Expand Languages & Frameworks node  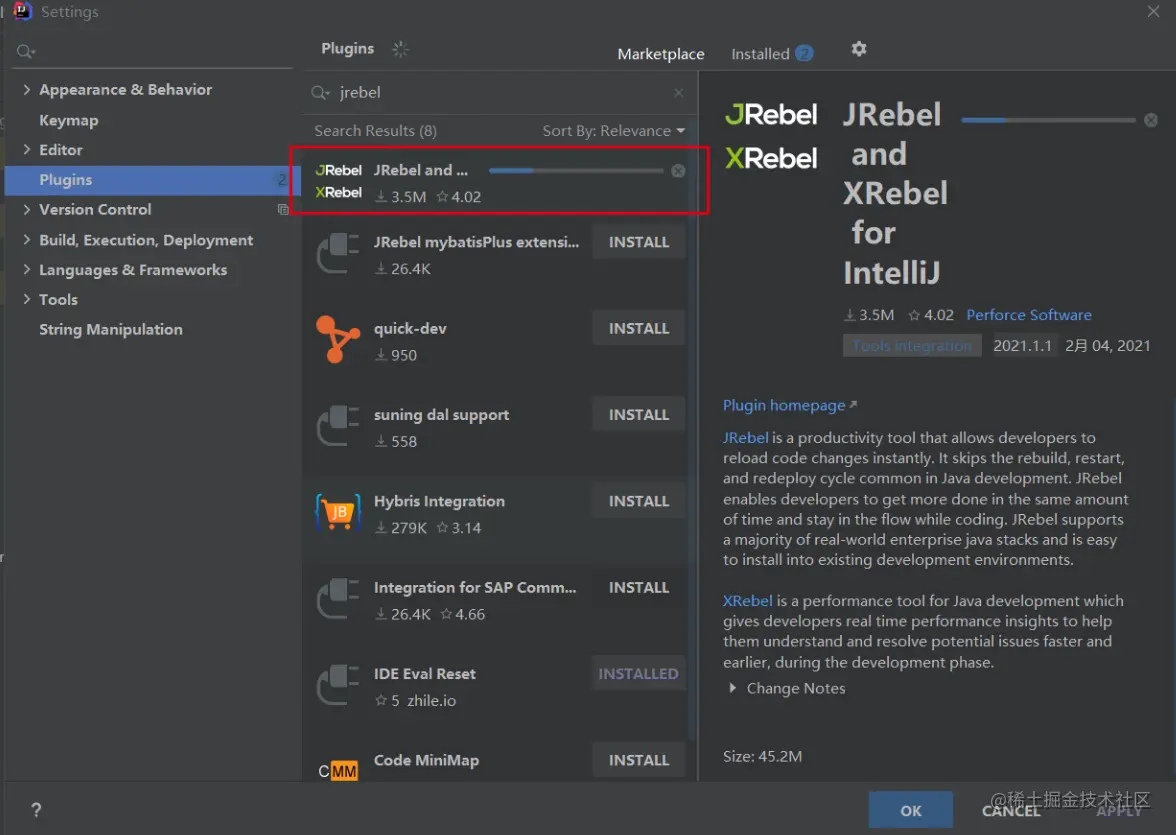click(x=26, y=269)
